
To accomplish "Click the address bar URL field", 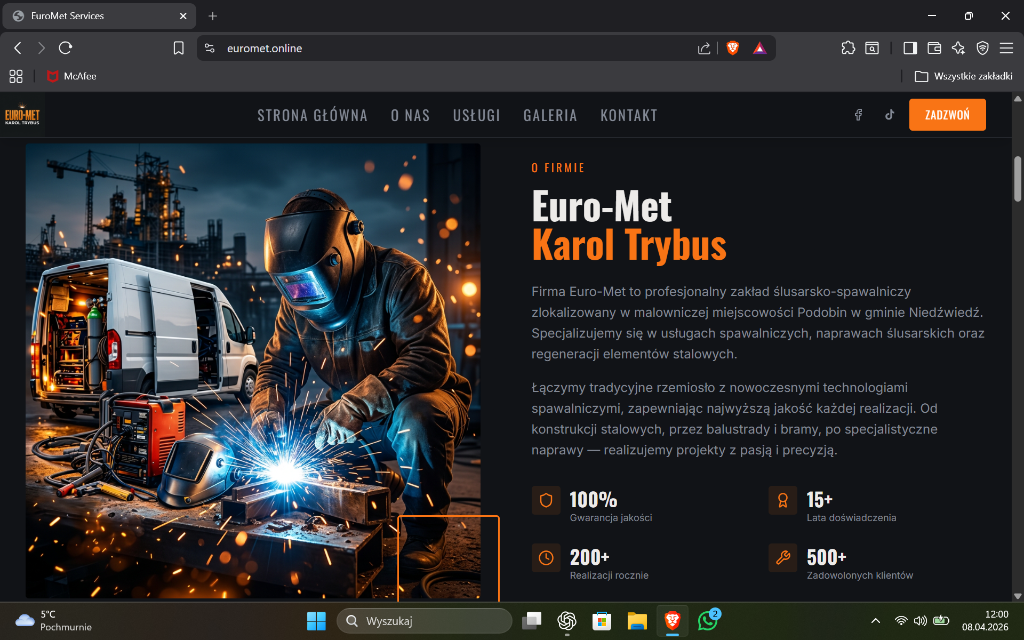I will click(457, 48).
